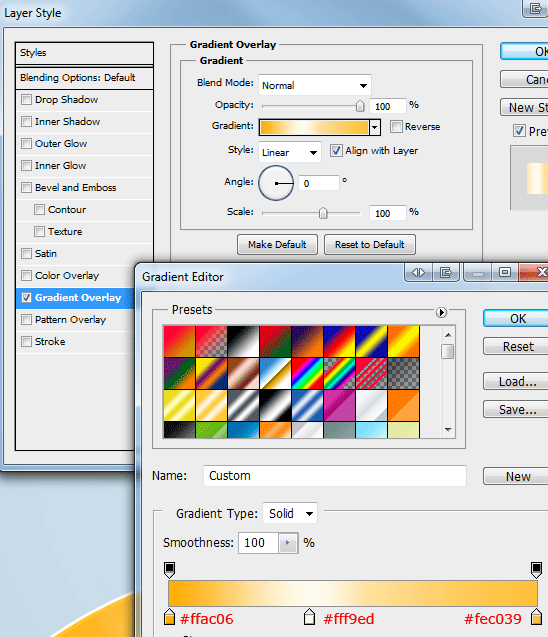Open Blending Options: Default

coord(84,78)
